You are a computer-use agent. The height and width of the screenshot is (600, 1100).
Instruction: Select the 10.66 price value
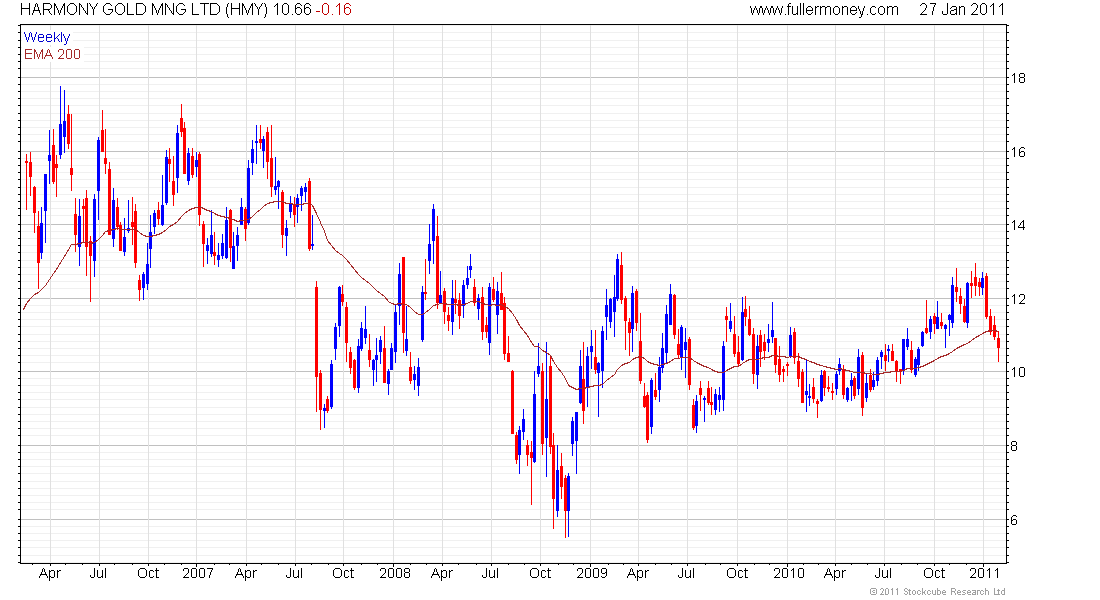(x=291, y=10)
